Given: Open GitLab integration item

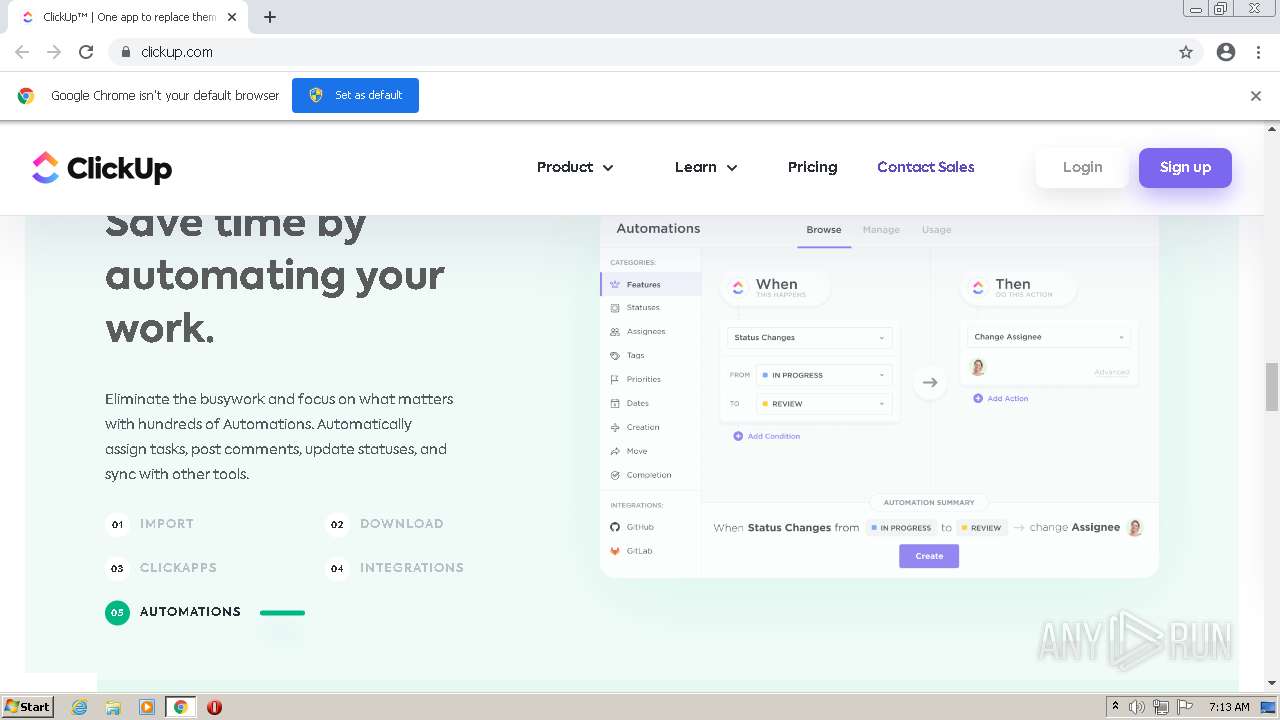Looking at the screenshot, I should click(x=632, y=551).
